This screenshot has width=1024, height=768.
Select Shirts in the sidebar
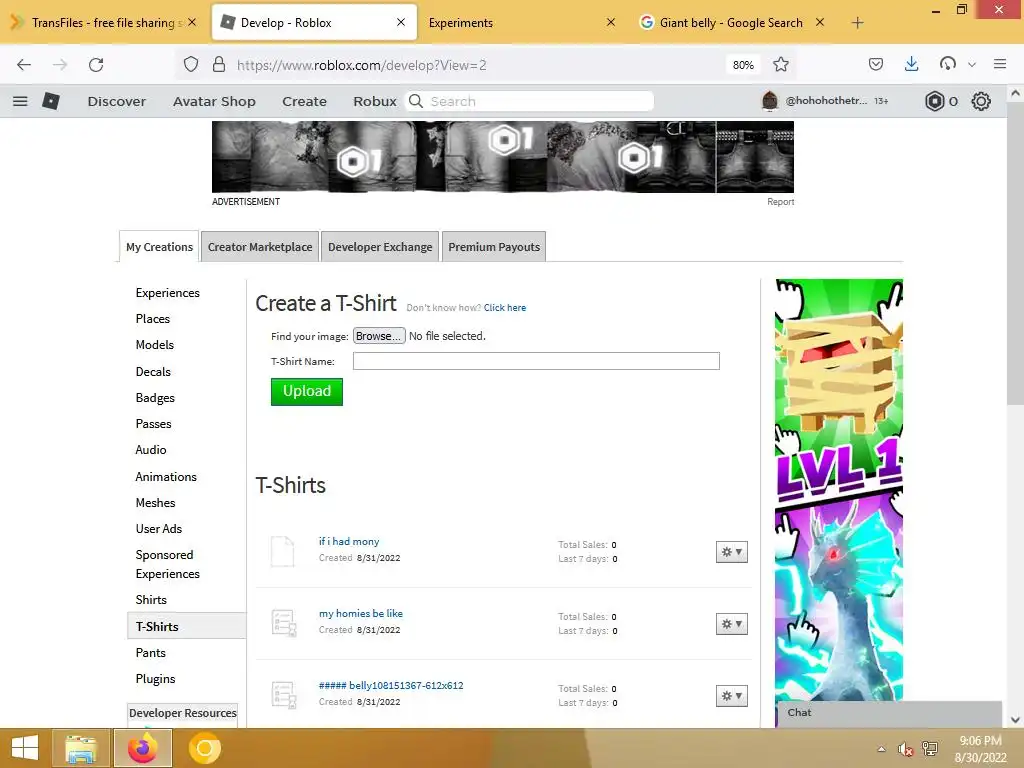coord(151,600)
